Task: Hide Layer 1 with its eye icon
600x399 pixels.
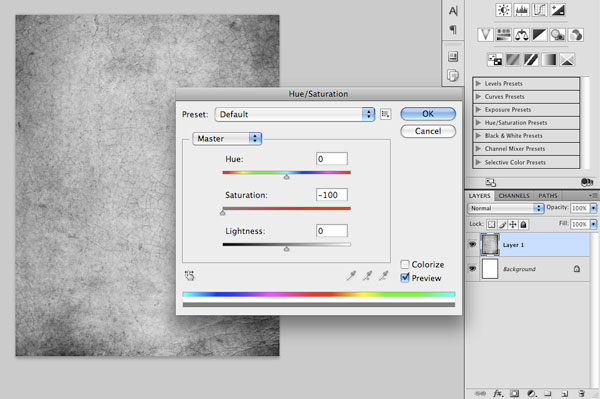Action: tap(473, 244)
